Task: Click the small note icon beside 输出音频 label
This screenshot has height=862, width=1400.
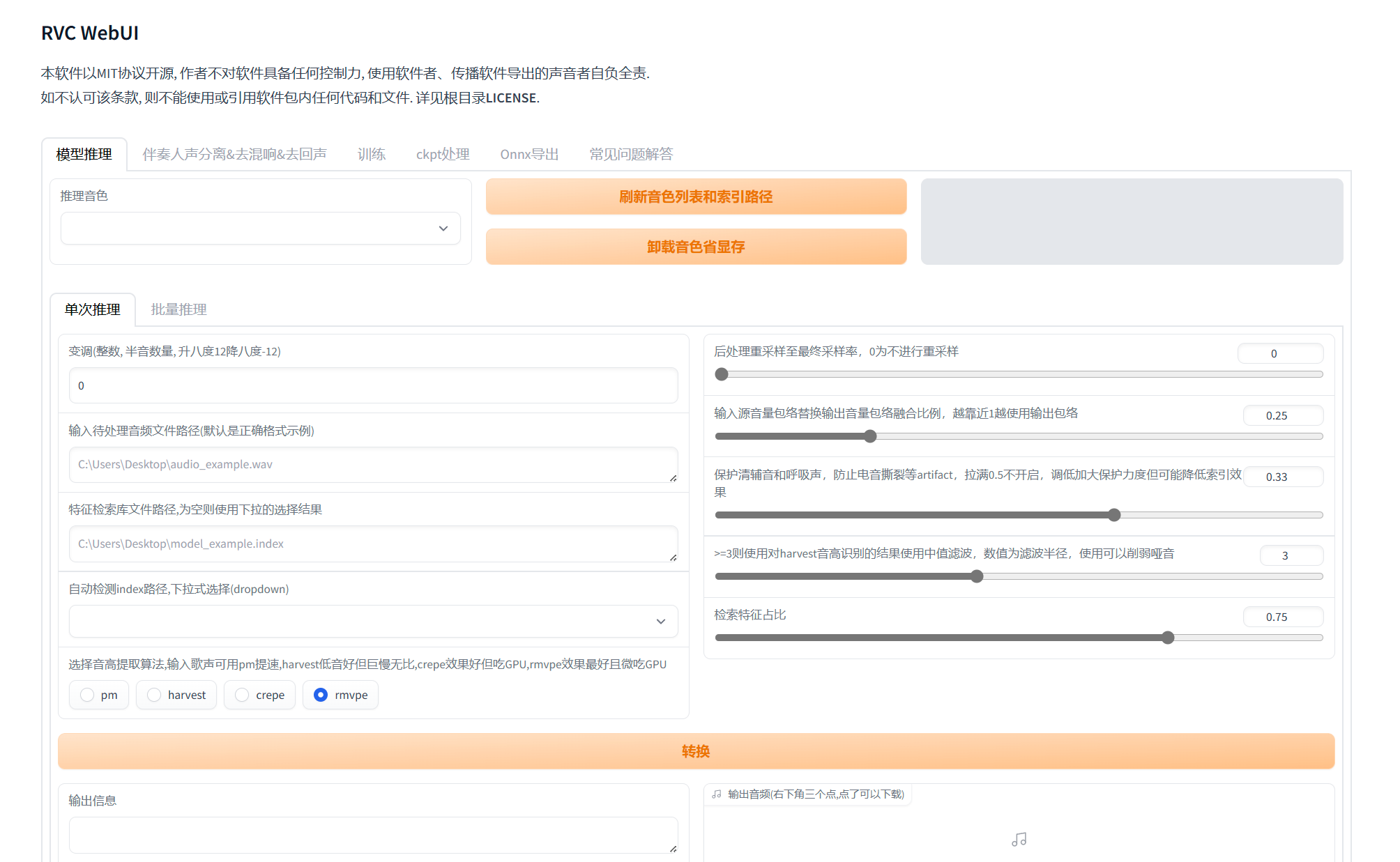Action: (717, 794)
